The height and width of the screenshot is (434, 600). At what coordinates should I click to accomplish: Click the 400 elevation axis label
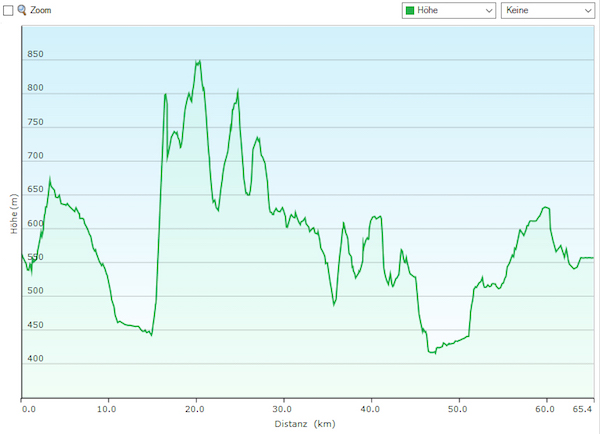tap(35, 358)
